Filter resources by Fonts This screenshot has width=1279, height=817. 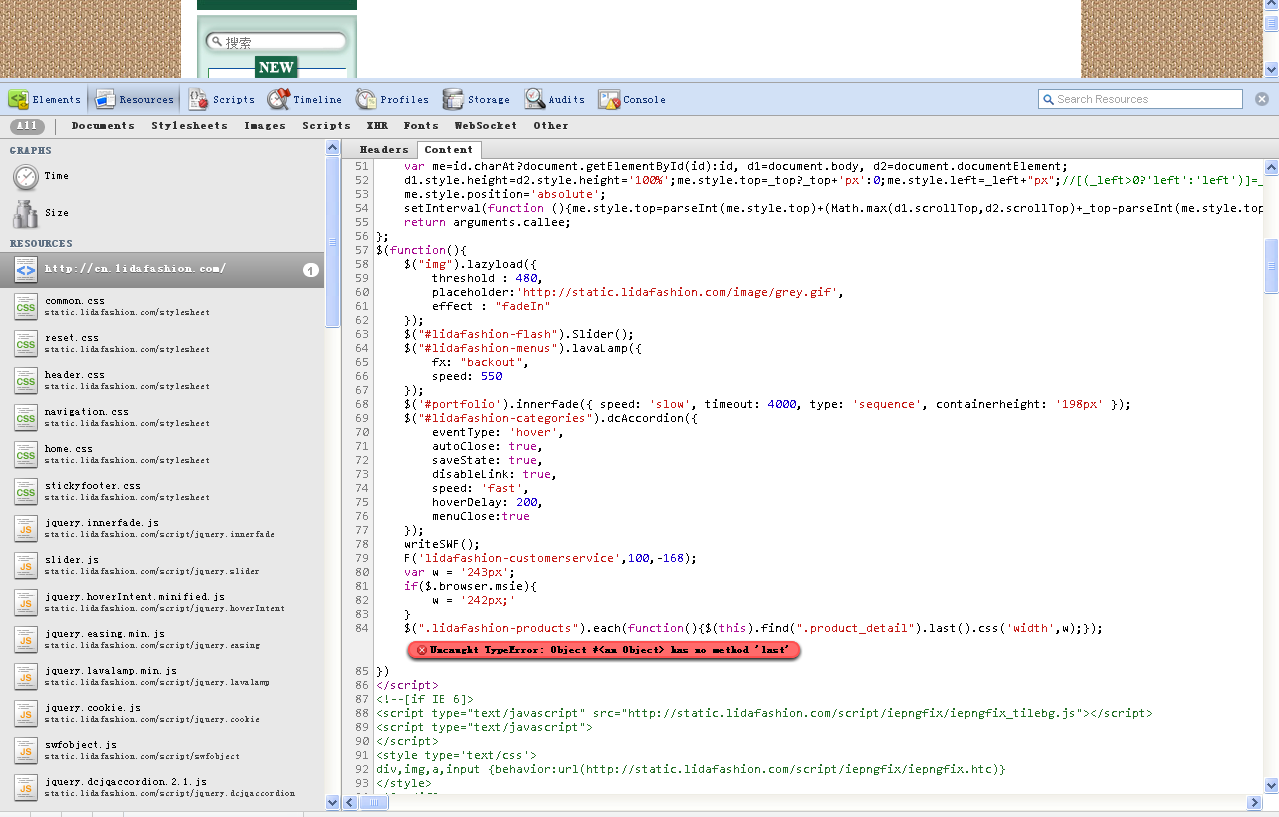click(421, 126)
